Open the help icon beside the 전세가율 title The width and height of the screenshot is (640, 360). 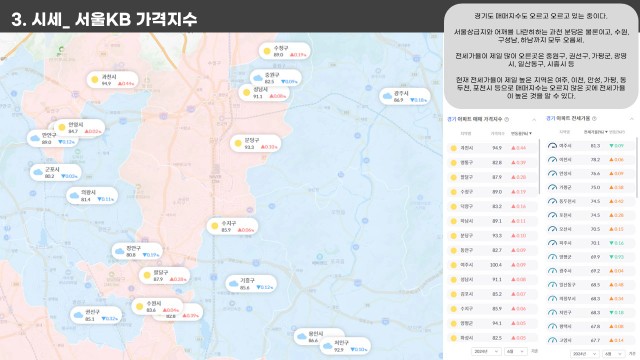[594, 119]
